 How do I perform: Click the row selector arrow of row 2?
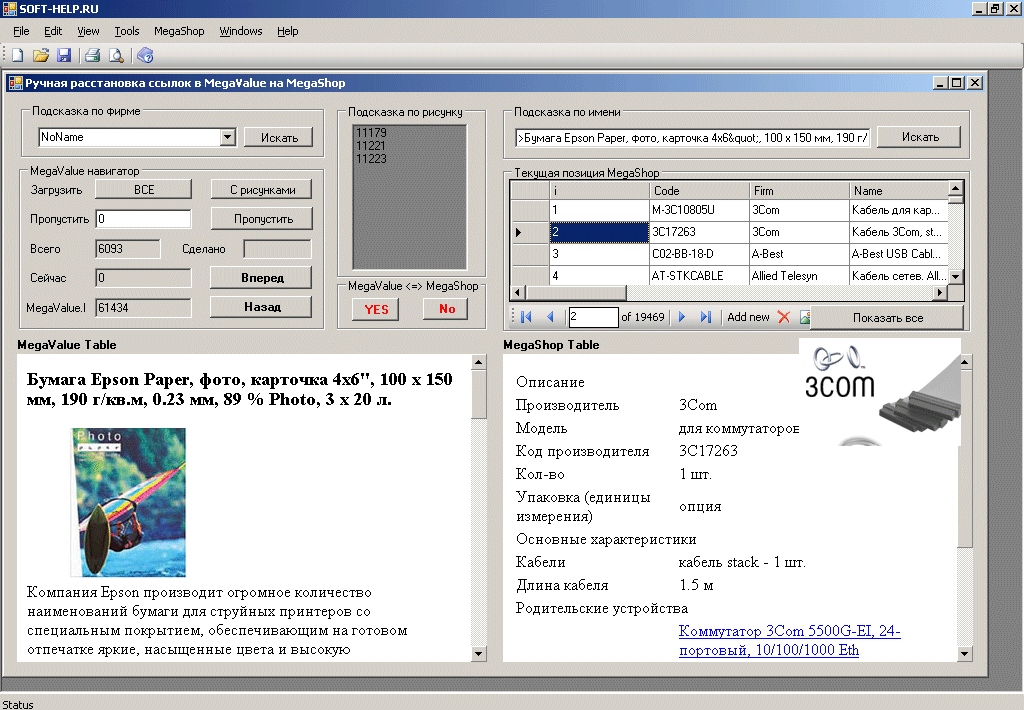530,232
